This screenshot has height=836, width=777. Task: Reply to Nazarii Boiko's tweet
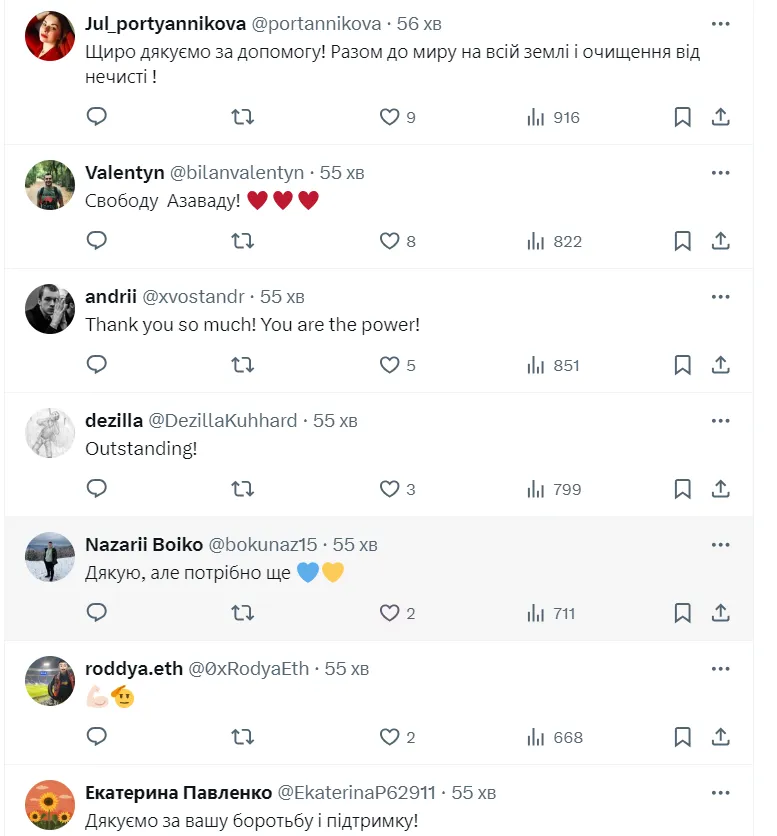tap(97, 613)
